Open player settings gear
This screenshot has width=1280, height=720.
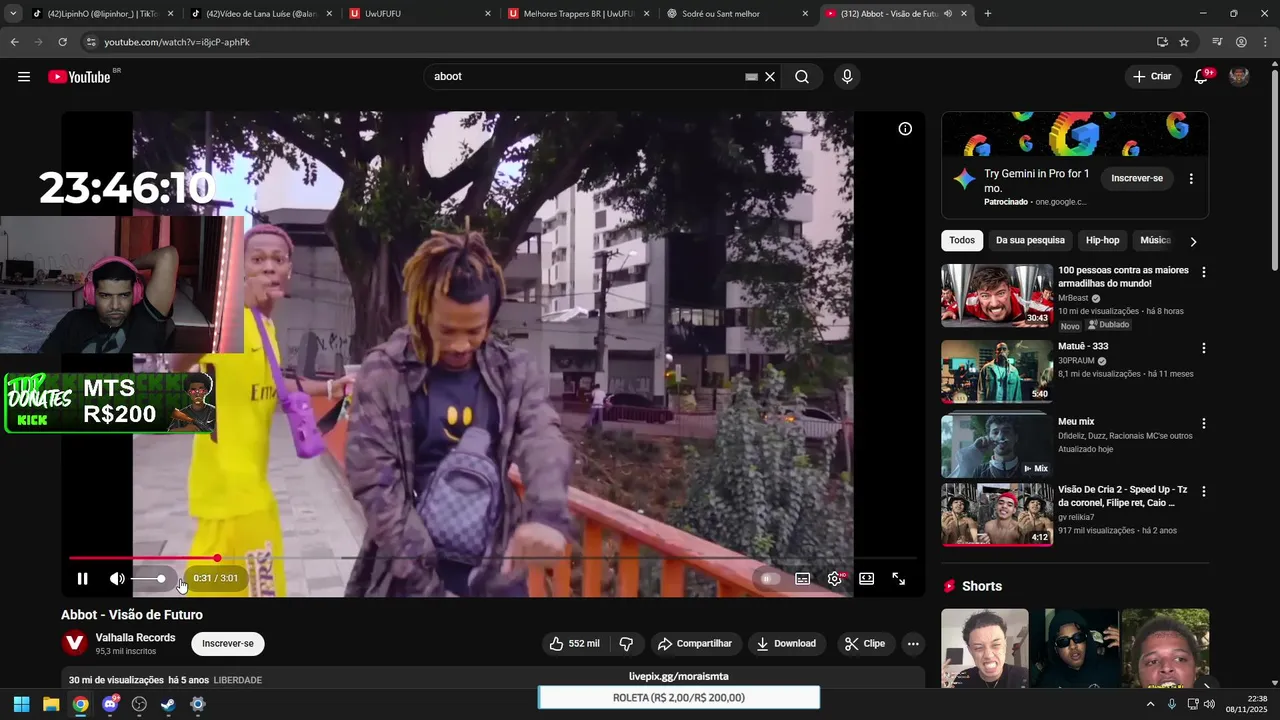click(835, 579)
